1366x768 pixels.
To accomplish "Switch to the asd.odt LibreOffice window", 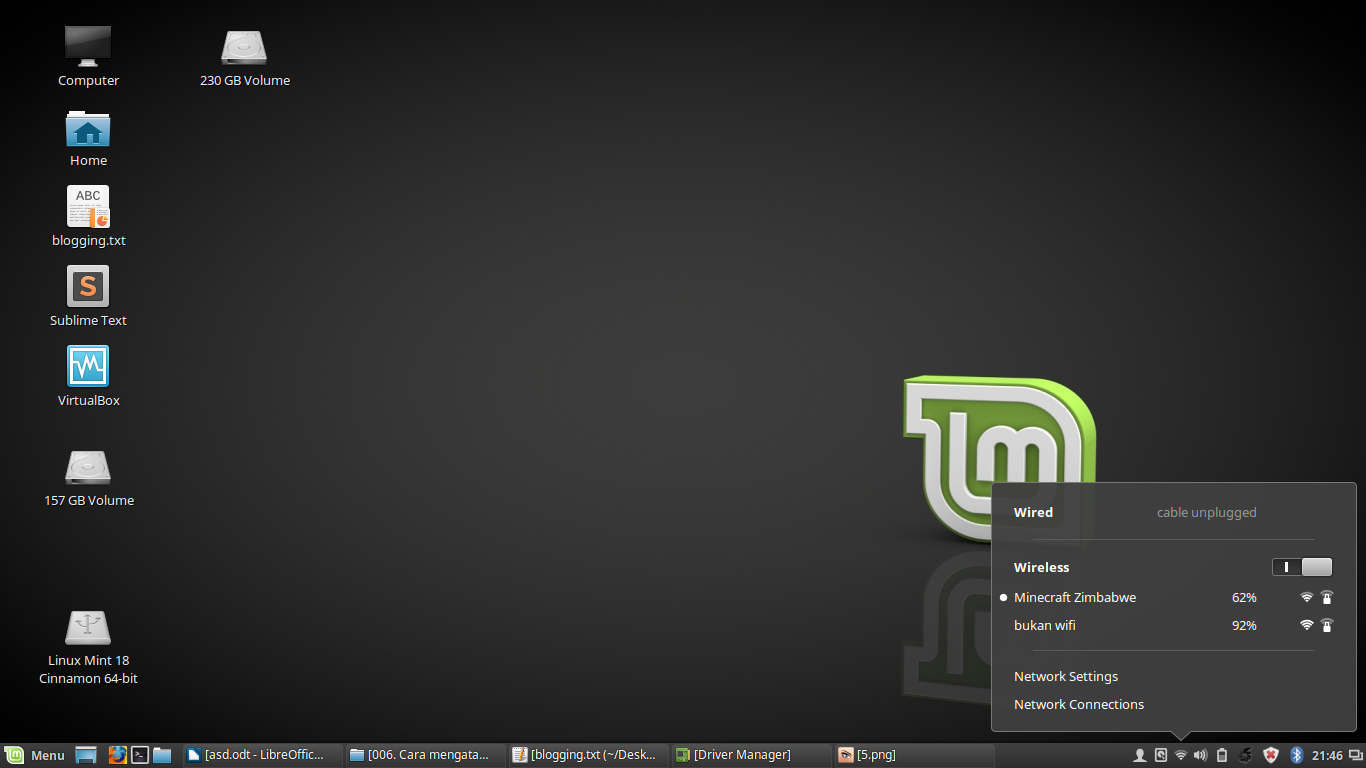I will coord(263,755).
